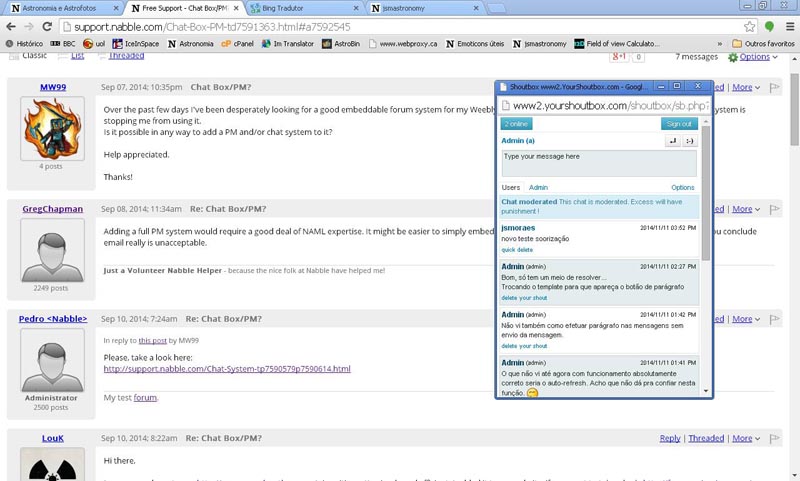Open the Field of view Calculator bookmark
The width and height of the screenshot is (800, 481).
tap(614, 44)
